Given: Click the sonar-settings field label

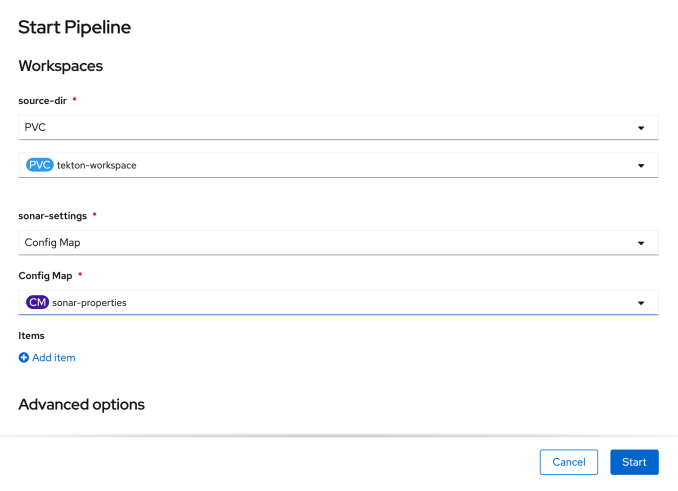Looking at the screenshot, I should point(53,216).
